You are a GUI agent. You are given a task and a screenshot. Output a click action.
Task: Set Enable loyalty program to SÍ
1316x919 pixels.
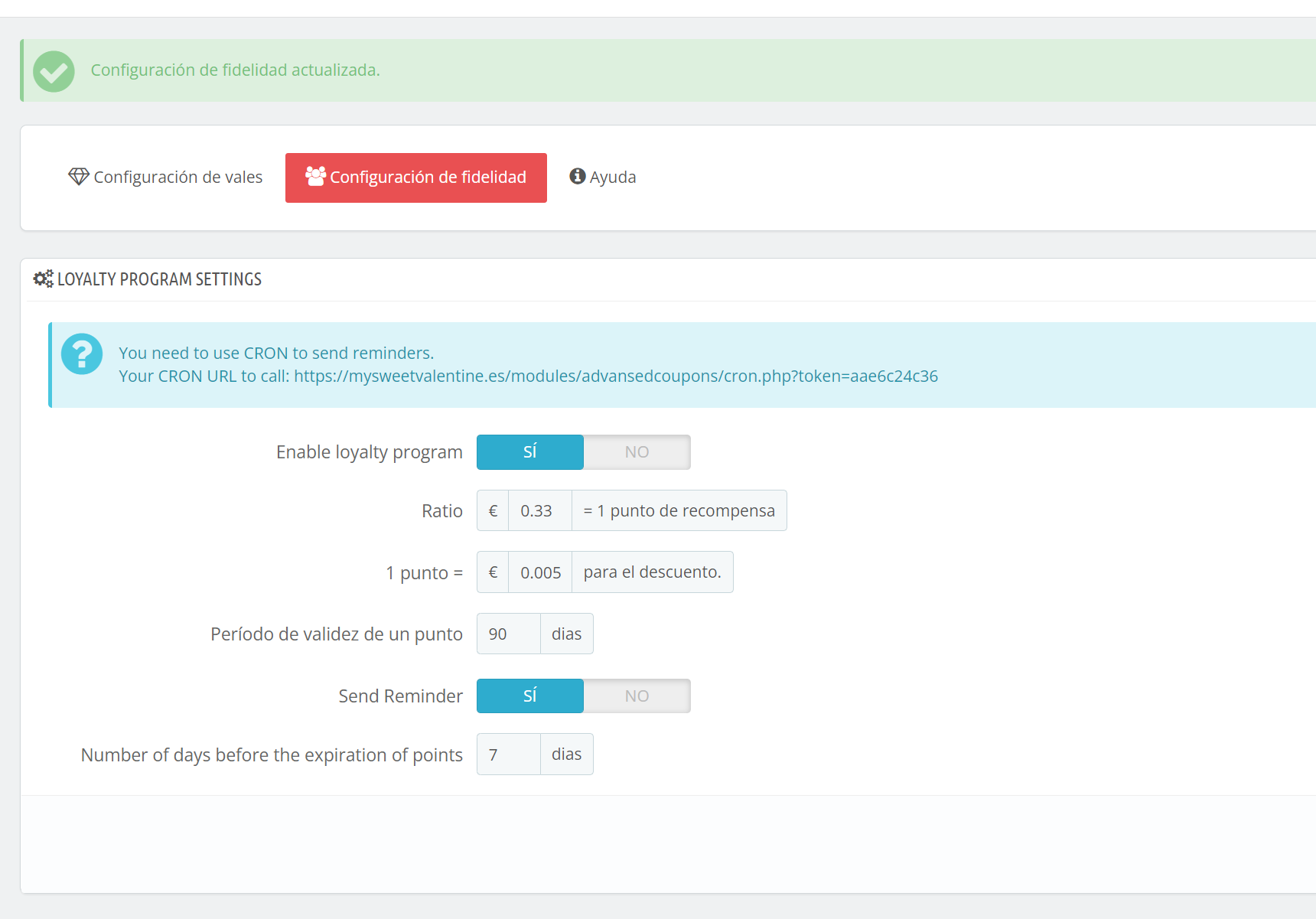530,452
